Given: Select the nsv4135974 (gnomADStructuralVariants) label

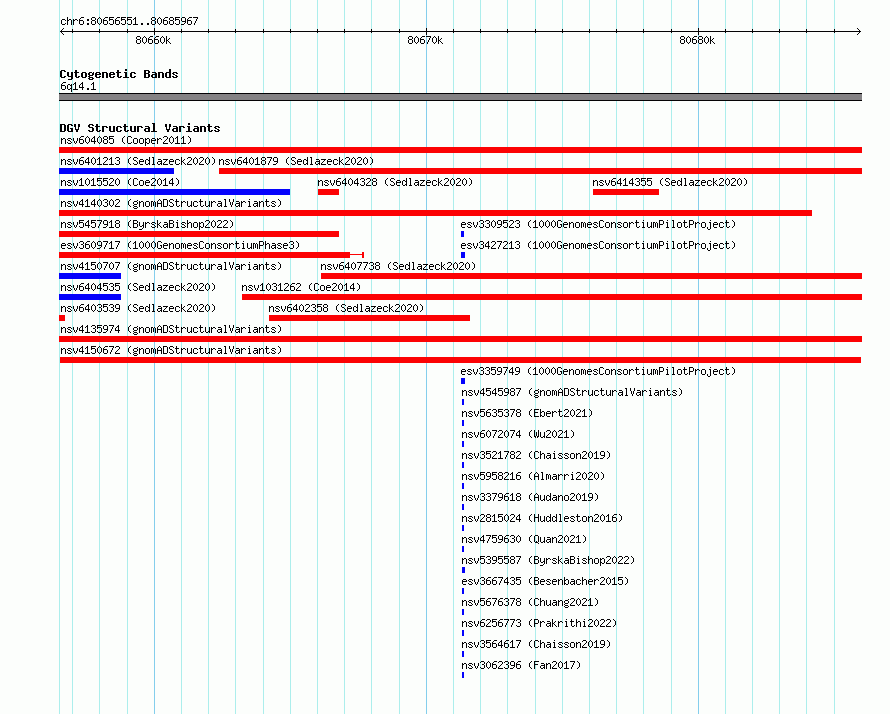Looking at the screenshot, I should point(171,329).
